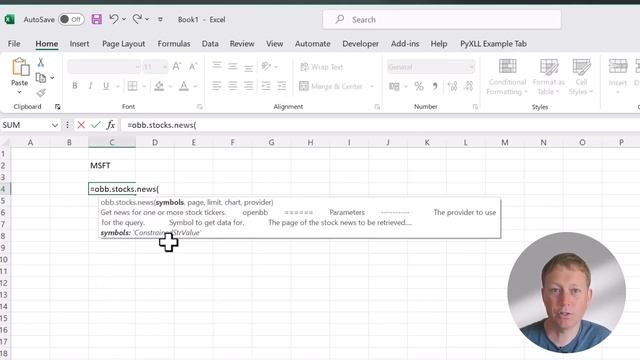This screenshot has height=360, width=640.
Task: Increase decimal places
Action: (x=452, y=86)
